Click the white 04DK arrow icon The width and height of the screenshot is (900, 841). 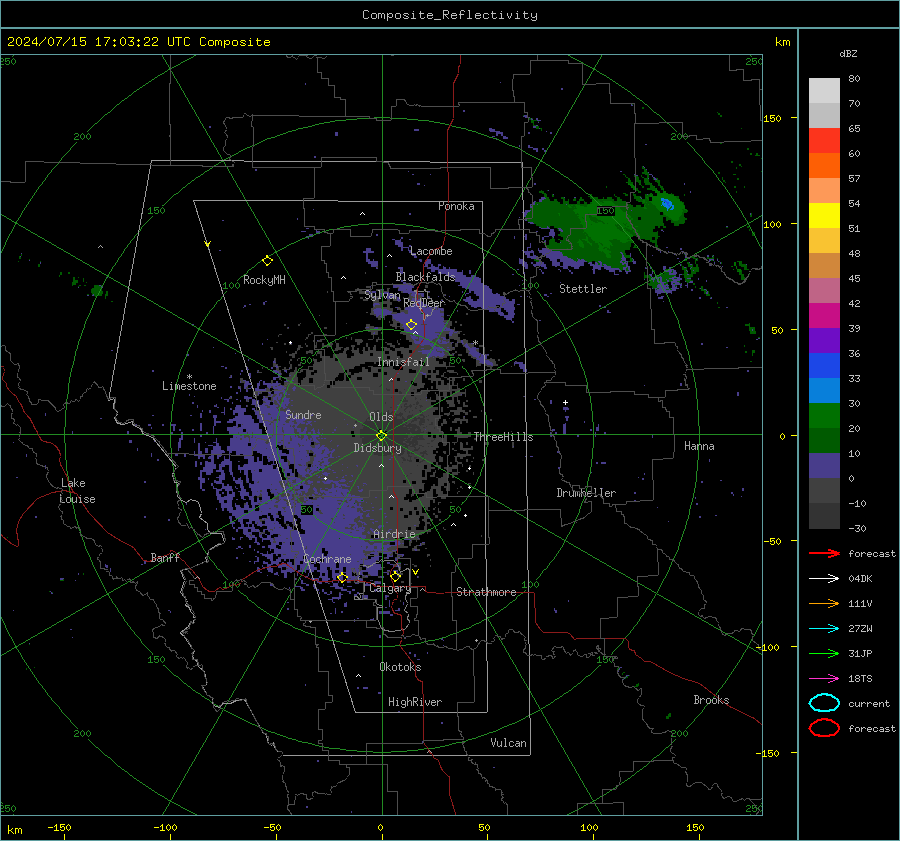(x=824, y=578)
